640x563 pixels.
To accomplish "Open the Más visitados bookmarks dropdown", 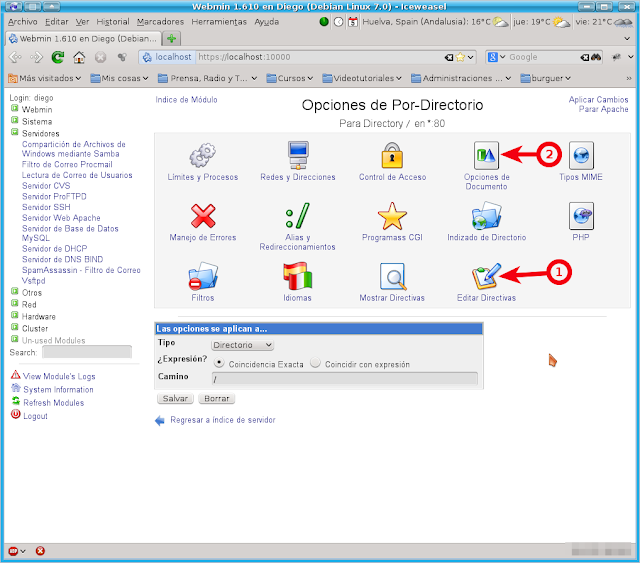I will [x=45, y=78].
